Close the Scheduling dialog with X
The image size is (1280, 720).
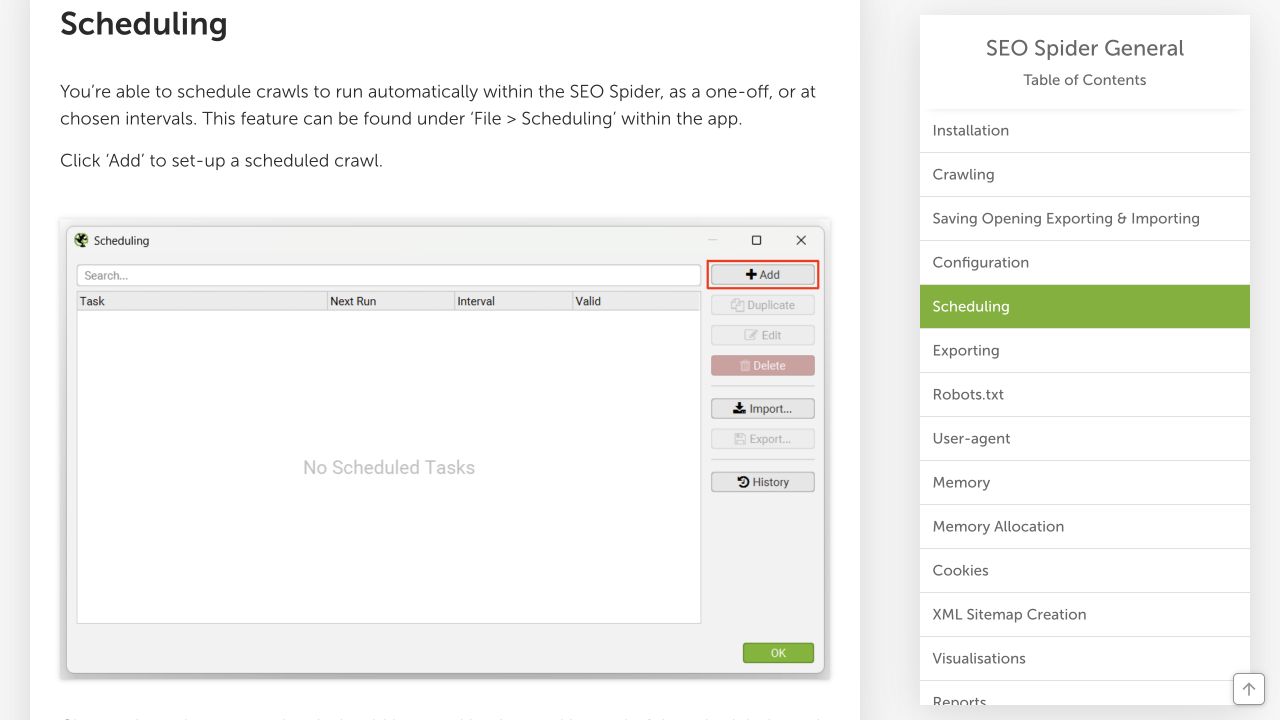(801, 240)
